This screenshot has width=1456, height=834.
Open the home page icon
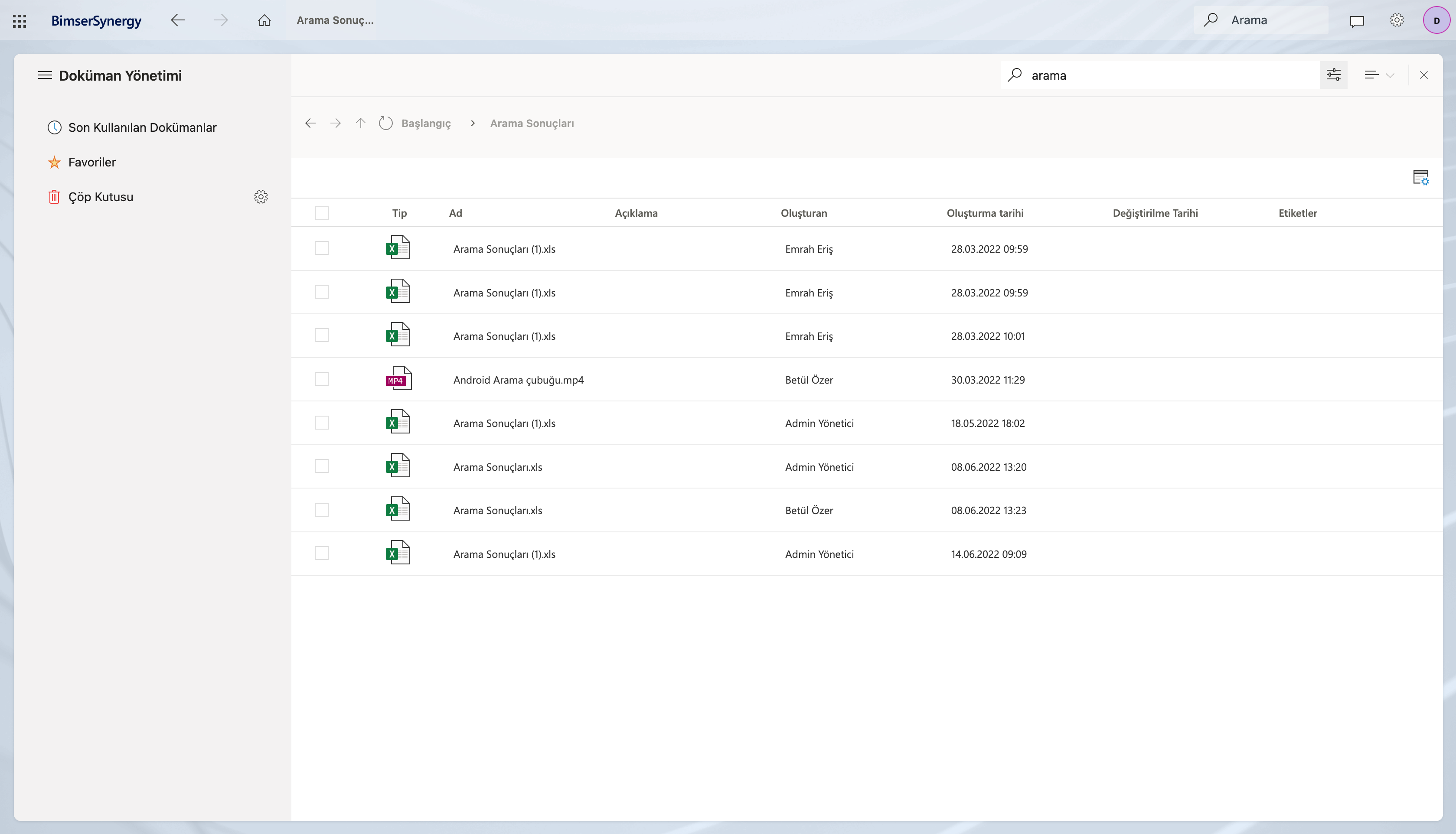pyautogui.click(x=264, y=21)
